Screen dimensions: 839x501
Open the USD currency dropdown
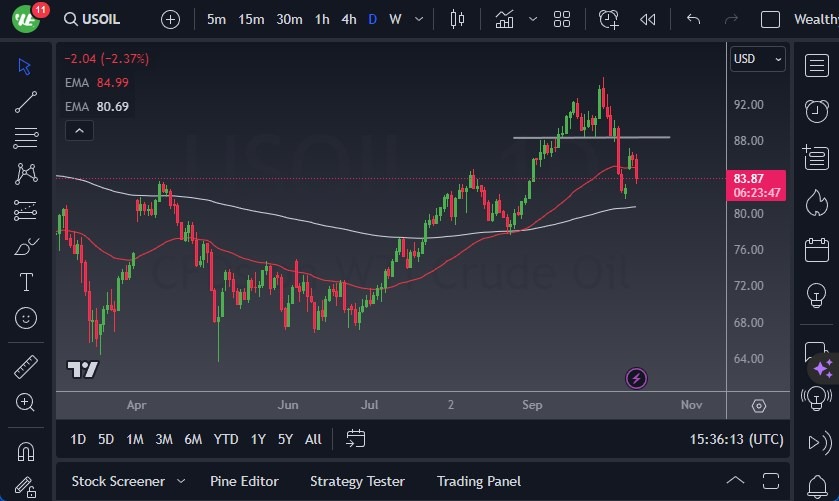(758, 59)
